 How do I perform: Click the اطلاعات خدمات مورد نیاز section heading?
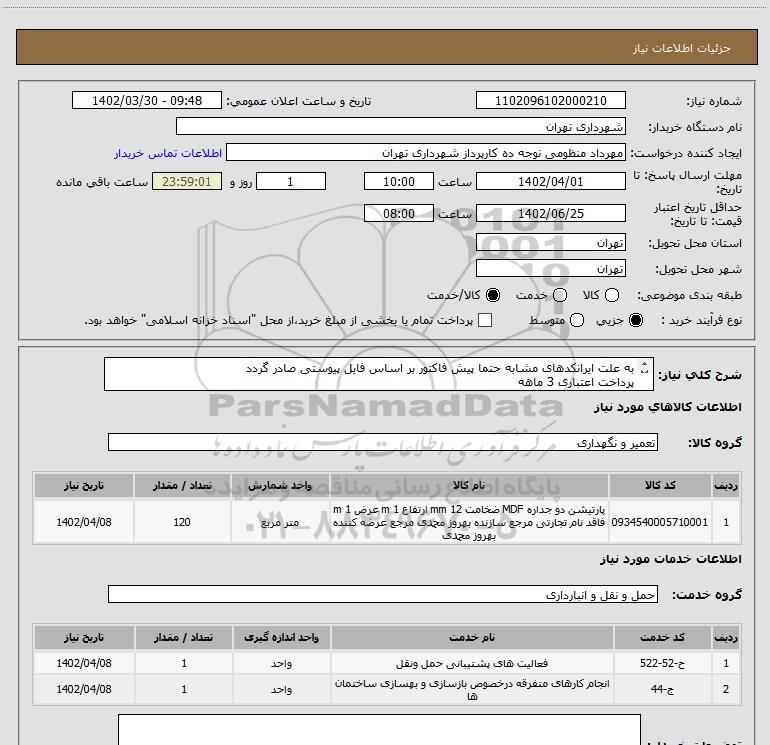[x=670, y=559]
